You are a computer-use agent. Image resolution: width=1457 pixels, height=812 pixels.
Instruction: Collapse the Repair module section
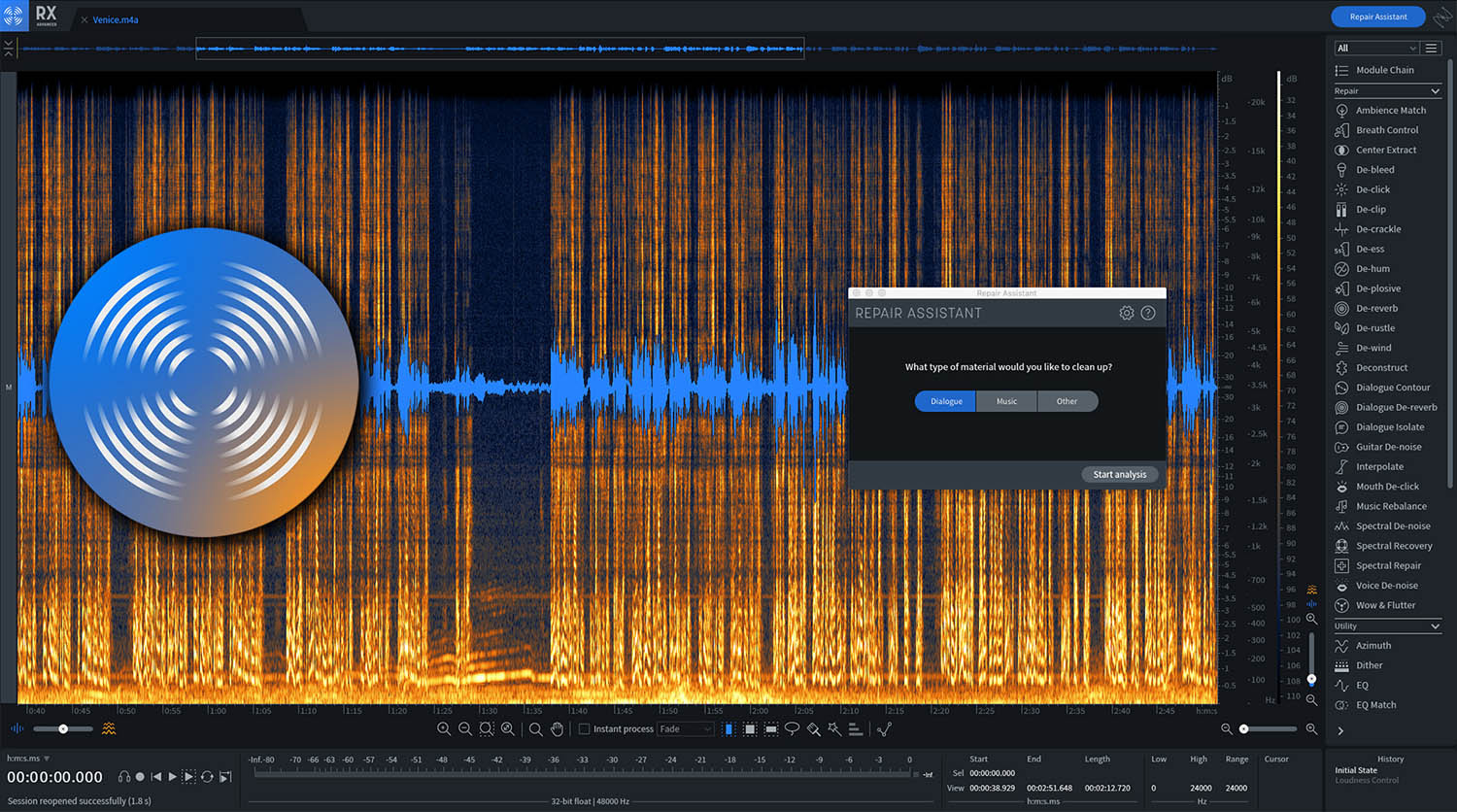1435,91
